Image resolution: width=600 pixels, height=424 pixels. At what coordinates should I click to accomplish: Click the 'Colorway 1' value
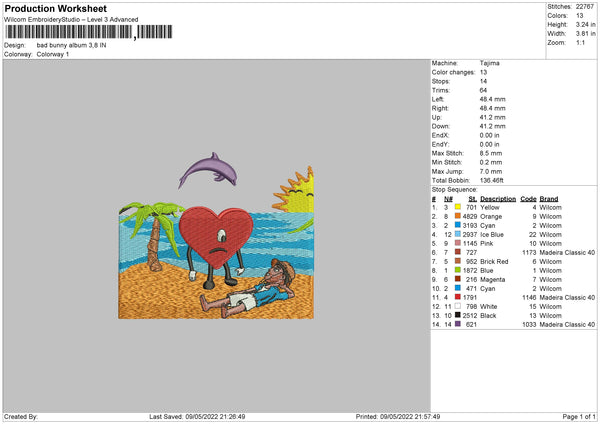53,54
